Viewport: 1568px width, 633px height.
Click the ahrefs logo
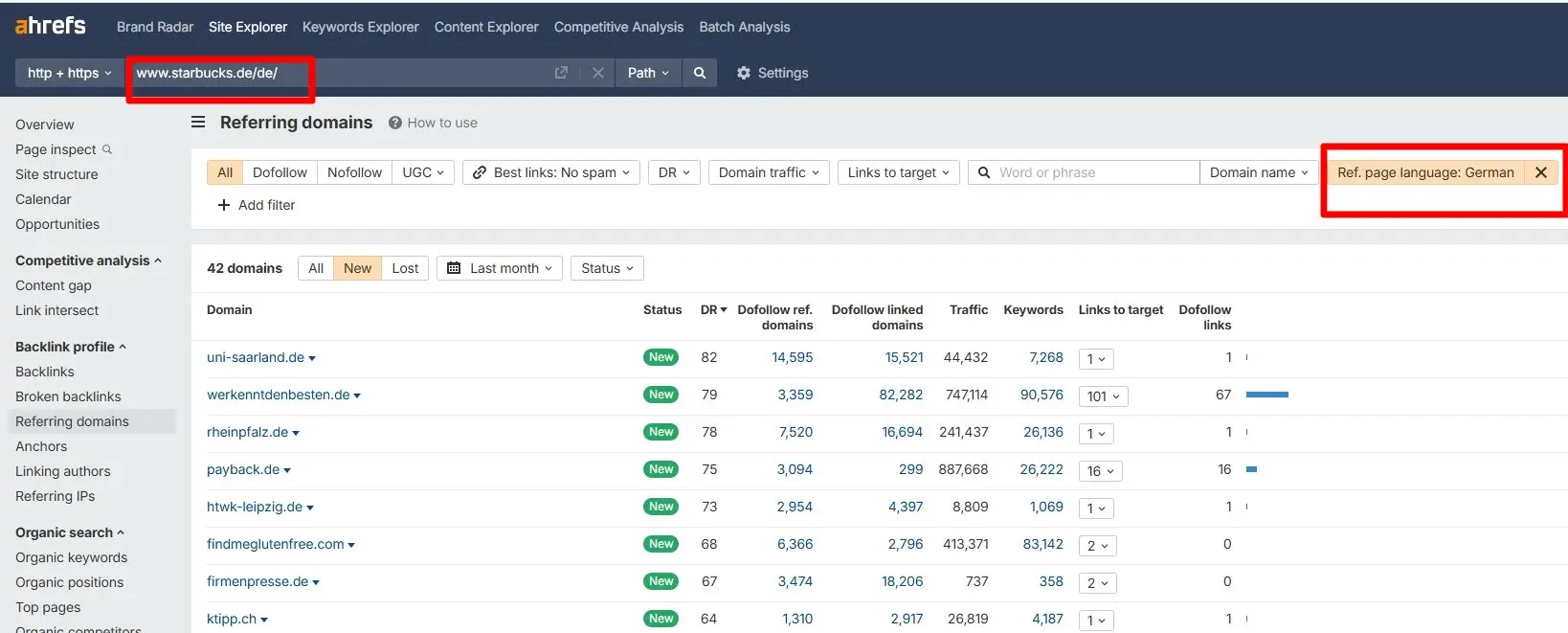pos(50,26)
